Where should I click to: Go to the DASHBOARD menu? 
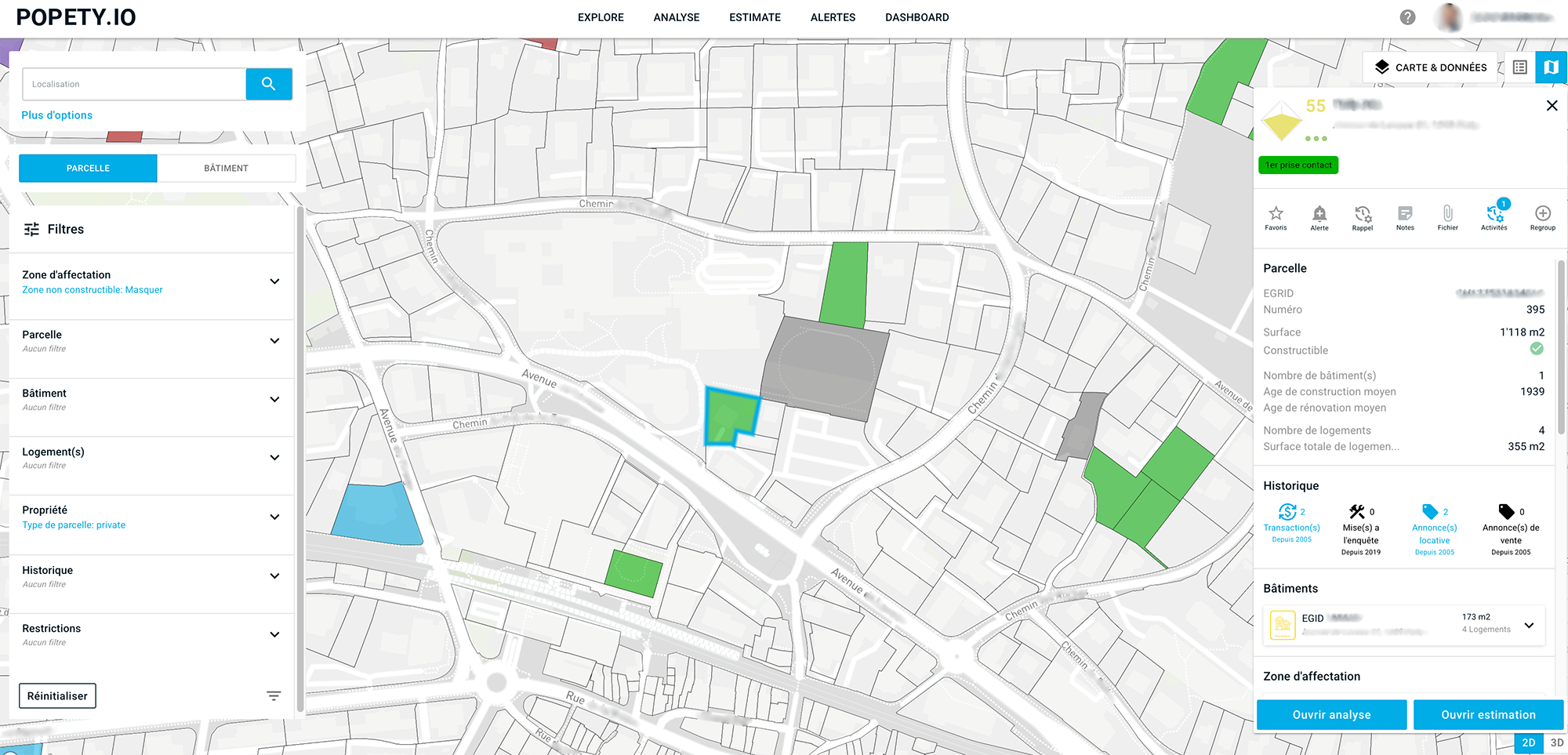pos(916,17)
